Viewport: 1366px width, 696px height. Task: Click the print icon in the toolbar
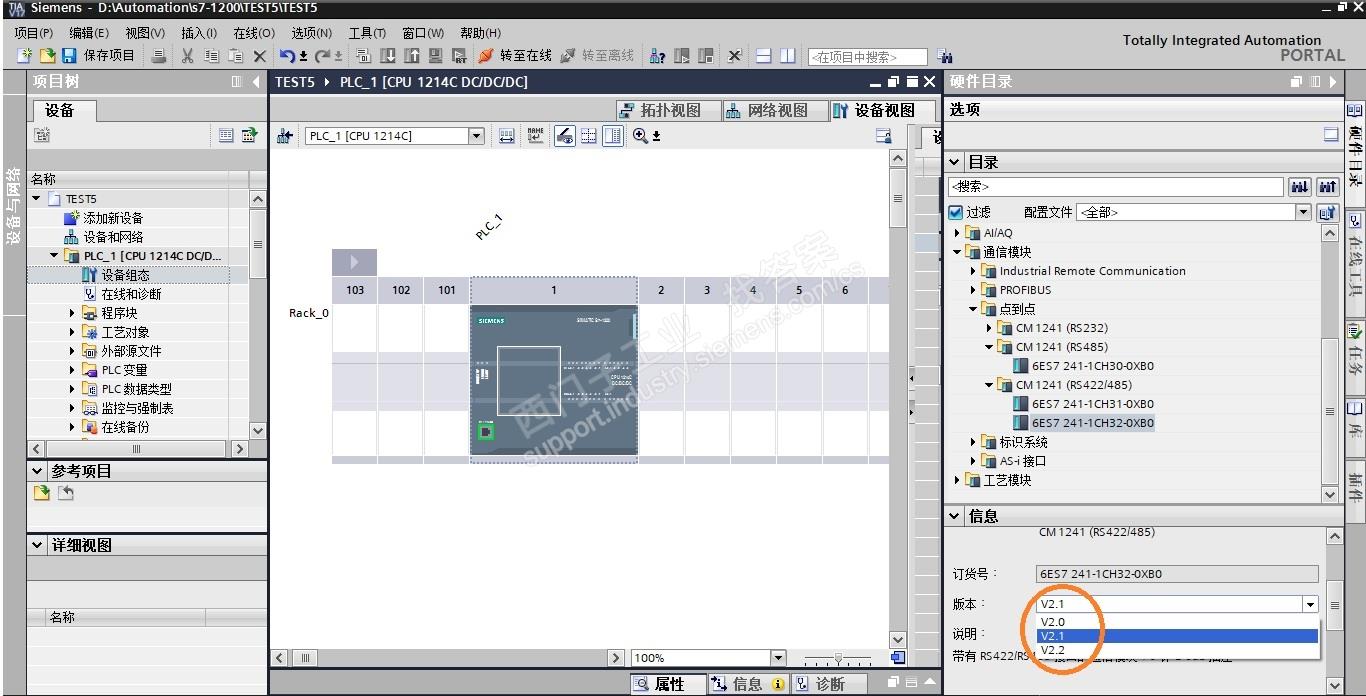pyautogui.click(x=159, y=56)
